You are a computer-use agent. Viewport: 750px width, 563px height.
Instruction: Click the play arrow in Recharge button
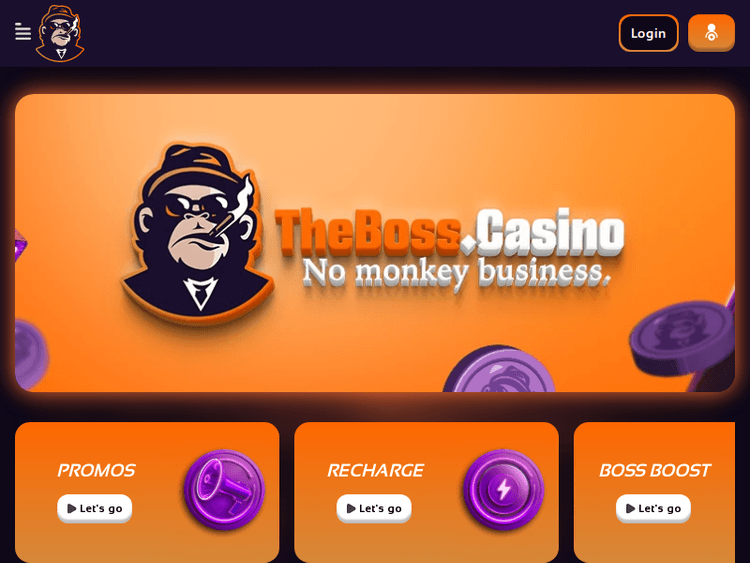tap(351, 508)
